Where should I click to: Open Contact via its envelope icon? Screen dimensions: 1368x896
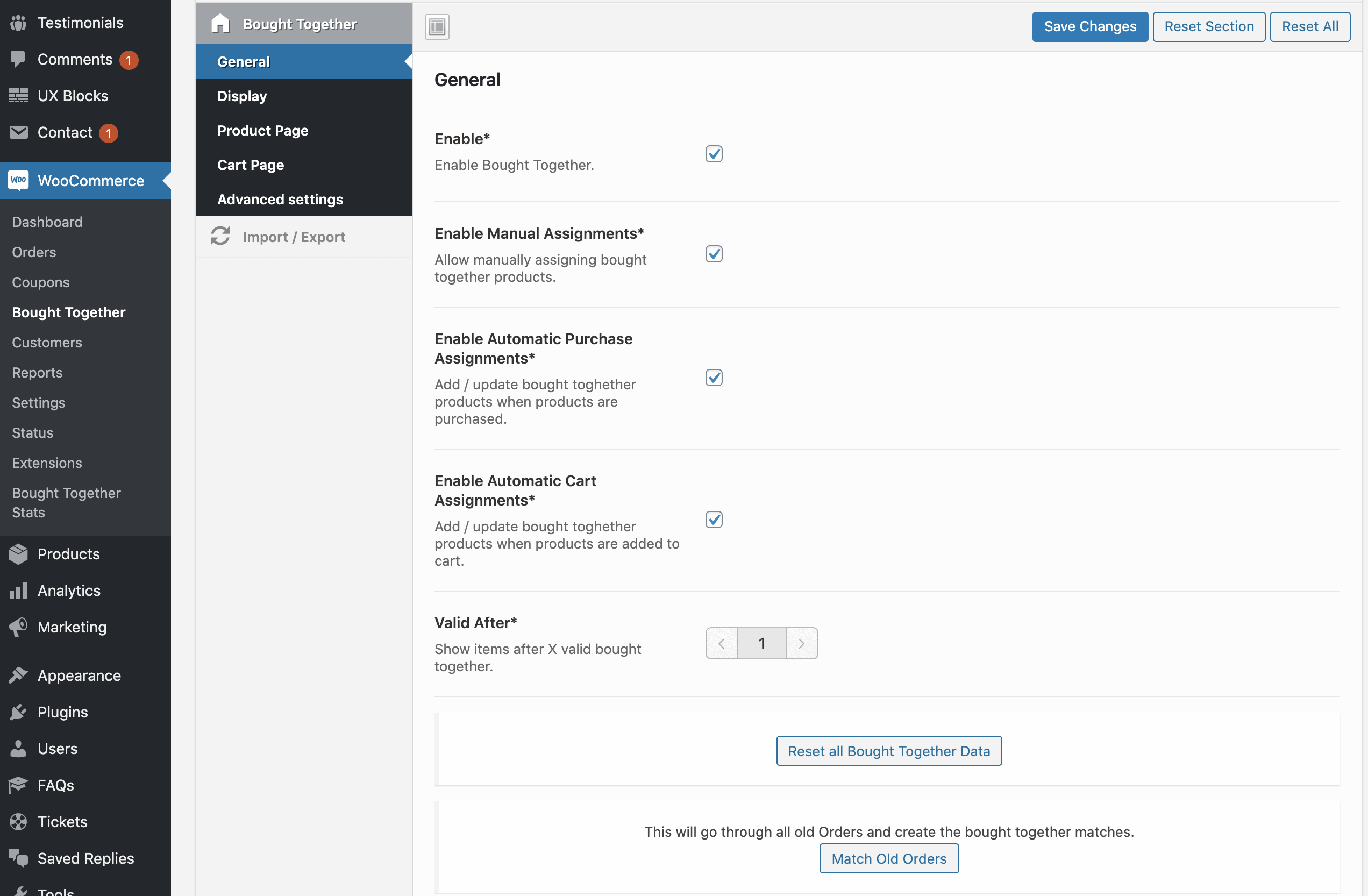click(x=19, y=132)
